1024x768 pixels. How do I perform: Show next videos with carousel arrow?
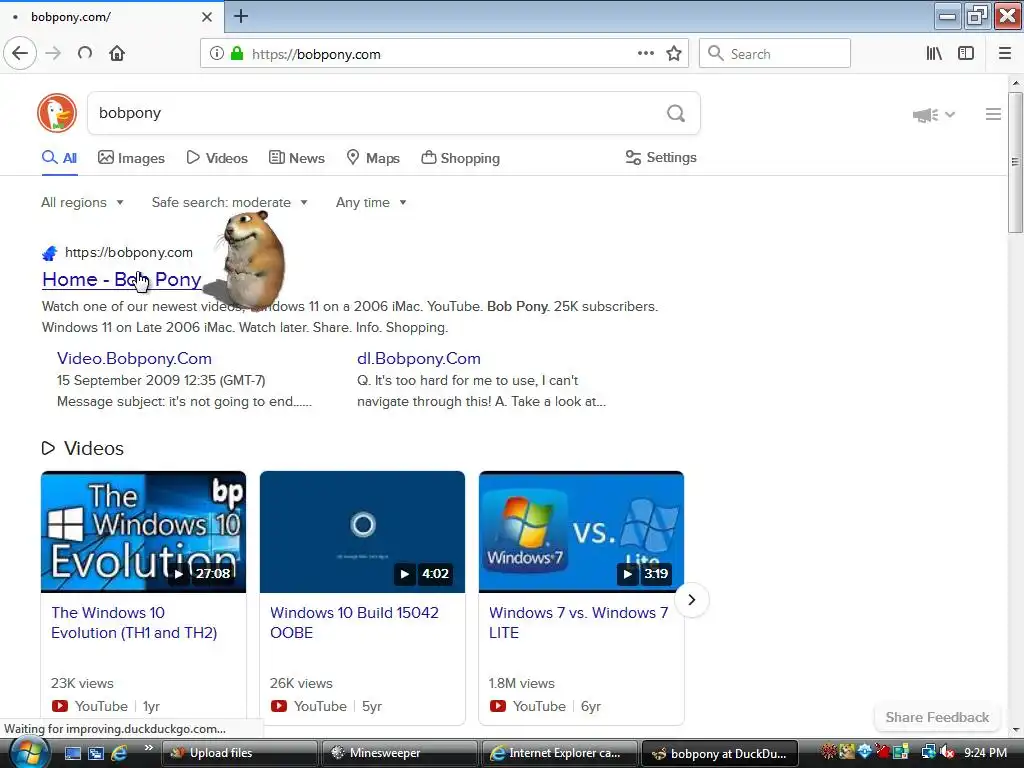click(692, 600)
